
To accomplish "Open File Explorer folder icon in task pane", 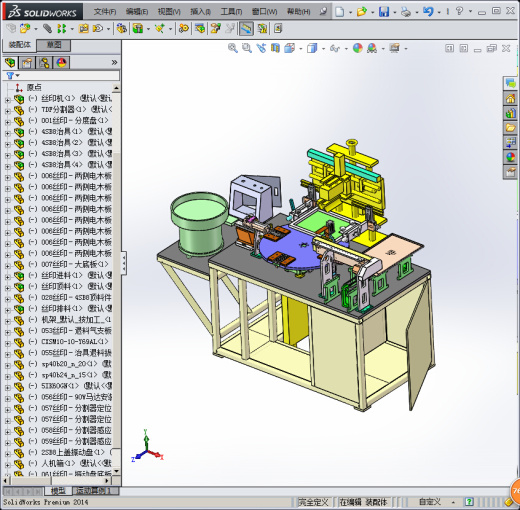I will [510, 127].
